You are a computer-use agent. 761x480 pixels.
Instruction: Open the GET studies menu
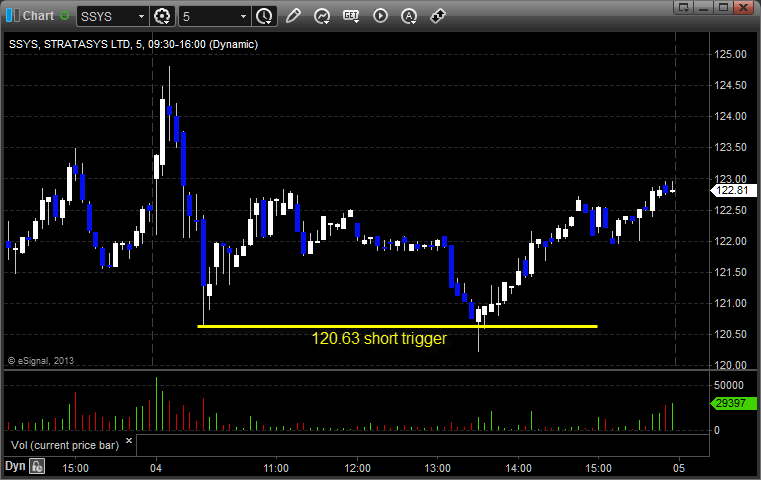351,16
